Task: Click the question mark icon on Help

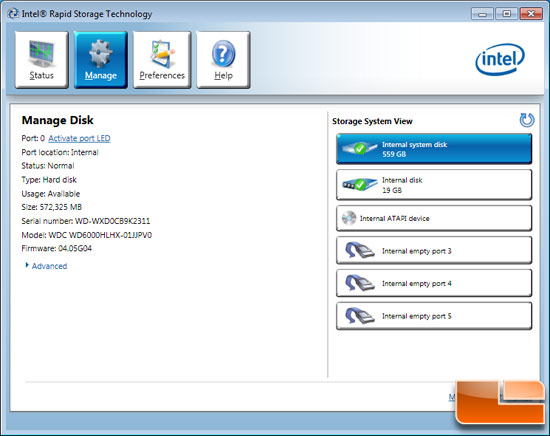Action: click(223, 54)
